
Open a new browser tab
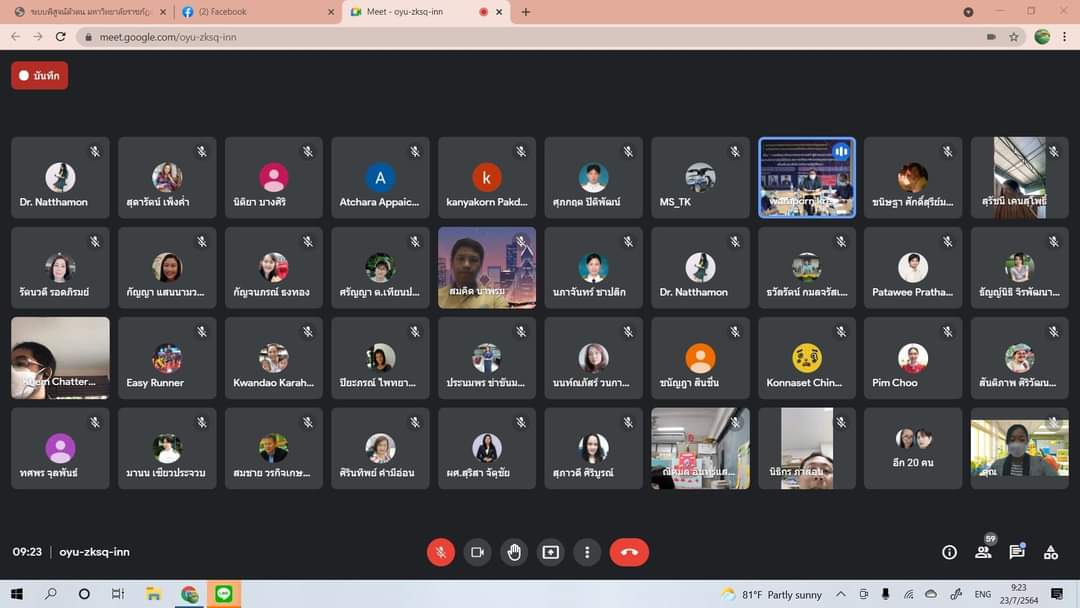pyautogui.click(x=526, y=12)
